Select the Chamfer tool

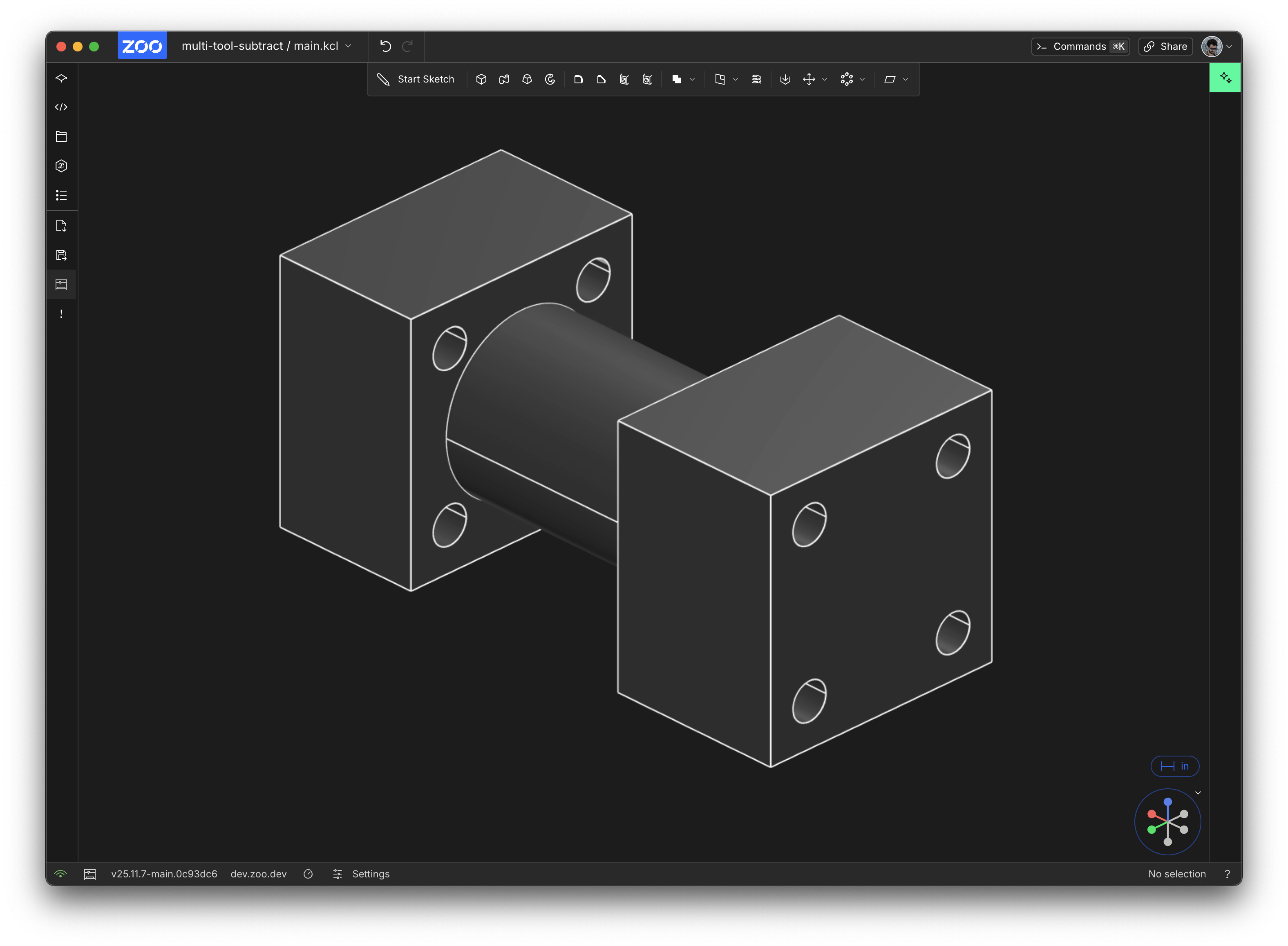(601, 79)
